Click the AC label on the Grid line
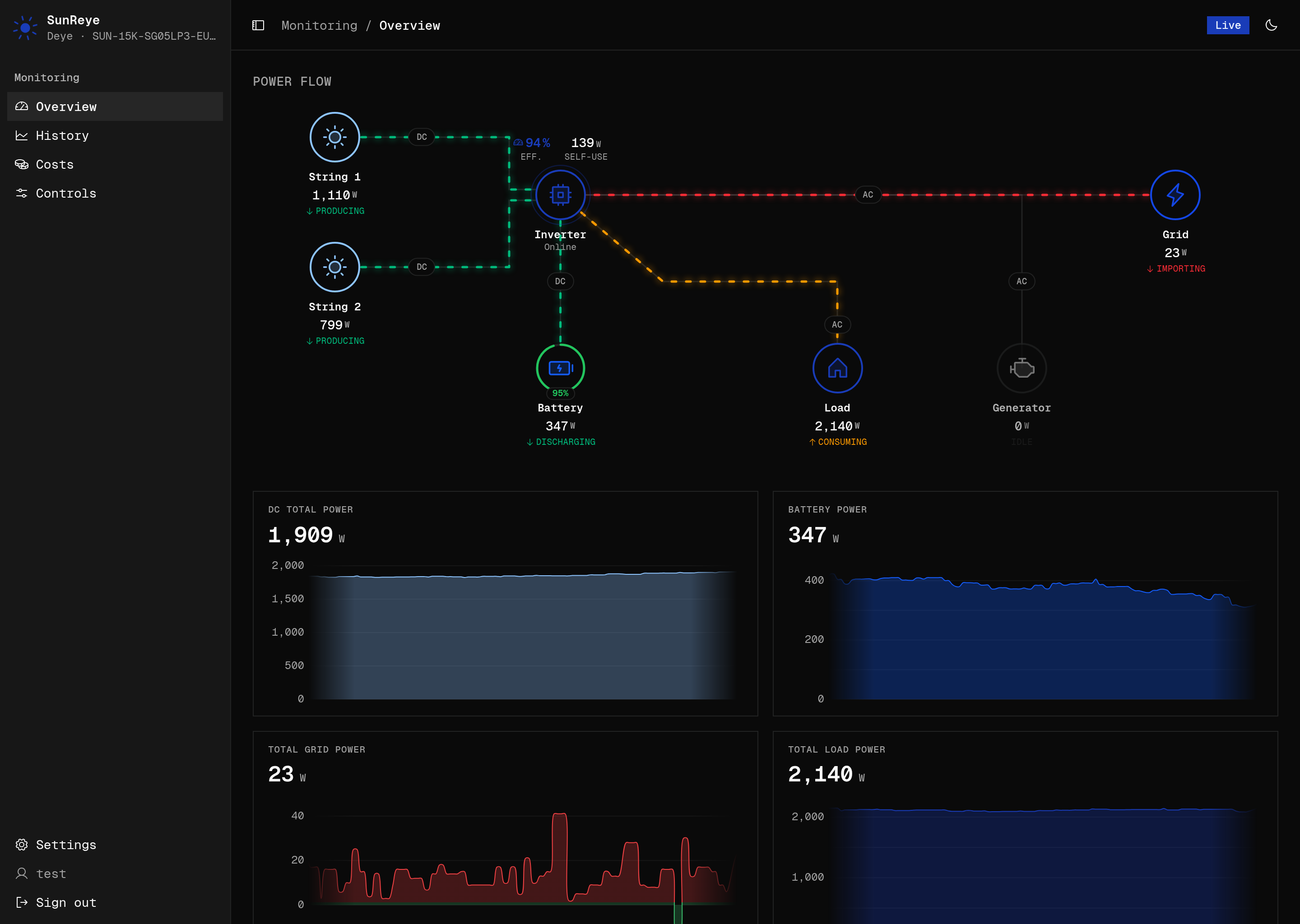 point(868,194)
